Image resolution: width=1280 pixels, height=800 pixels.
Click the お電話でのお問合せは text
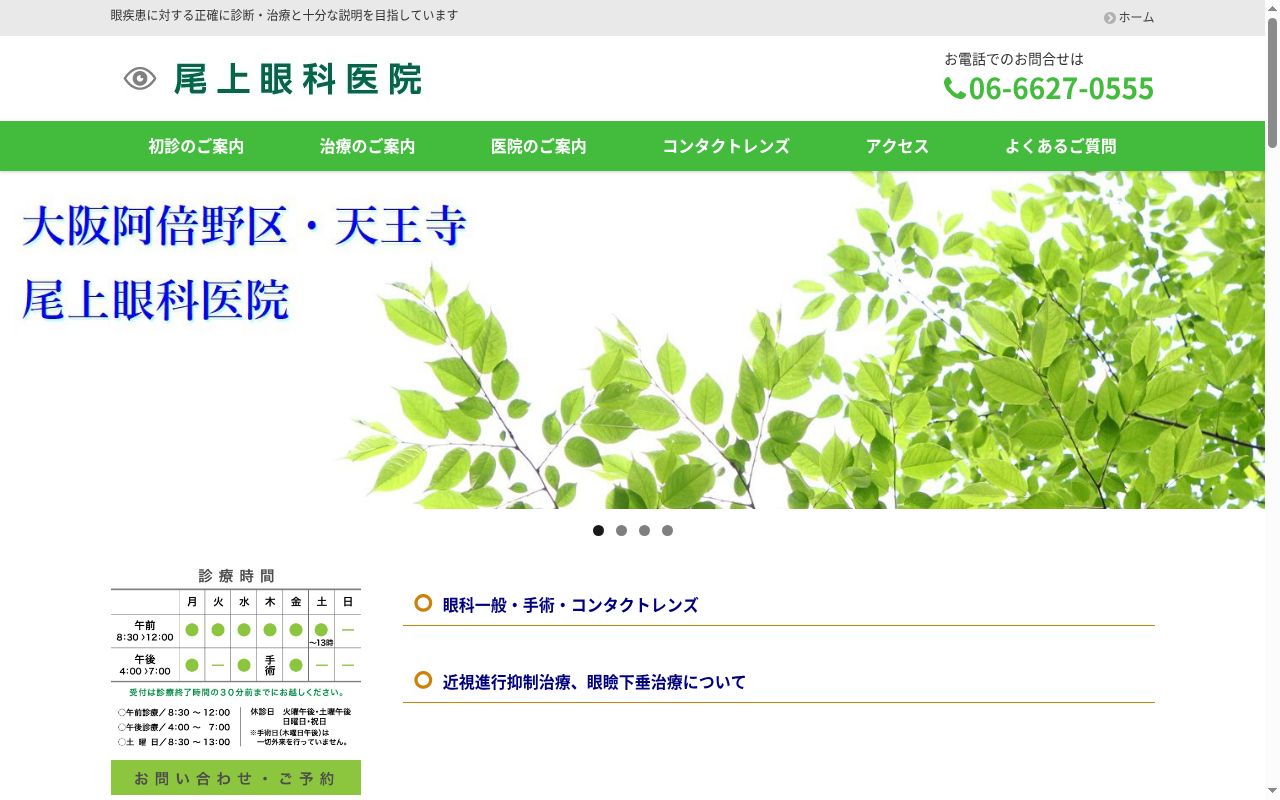(x=1014, y=59)
